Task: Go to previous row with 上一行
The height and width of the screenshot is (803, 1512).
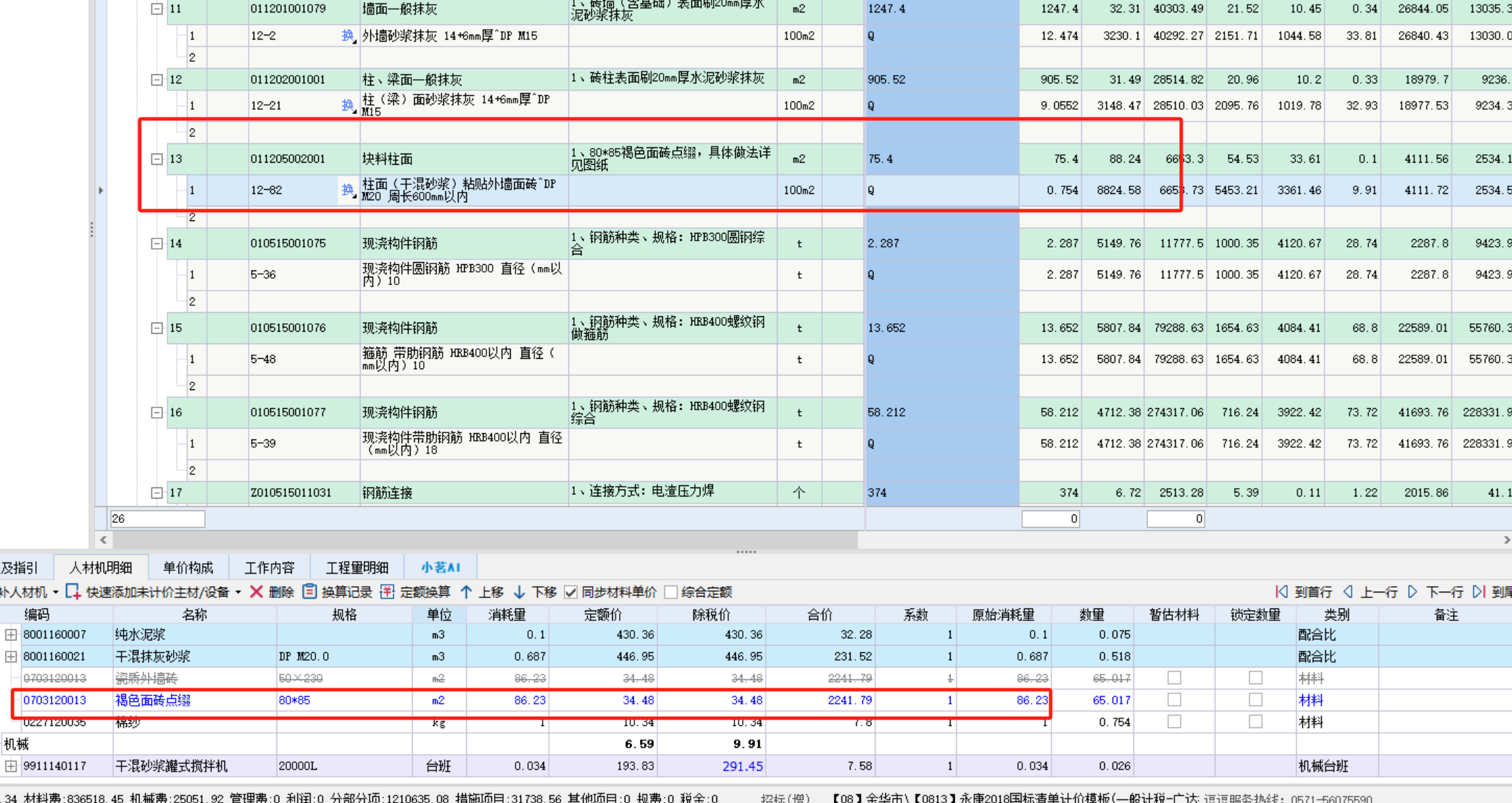Action: [x=1370, y=592]
